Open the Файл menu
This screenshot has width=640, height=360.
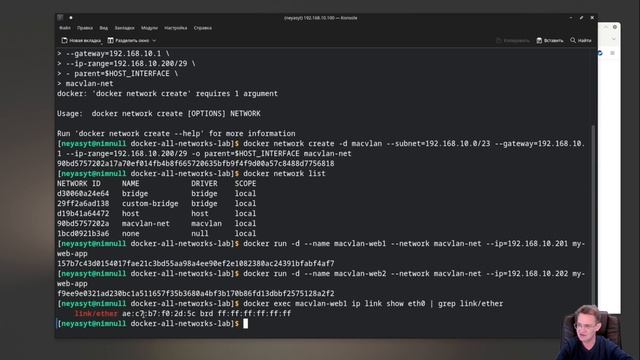pos(64,28)
